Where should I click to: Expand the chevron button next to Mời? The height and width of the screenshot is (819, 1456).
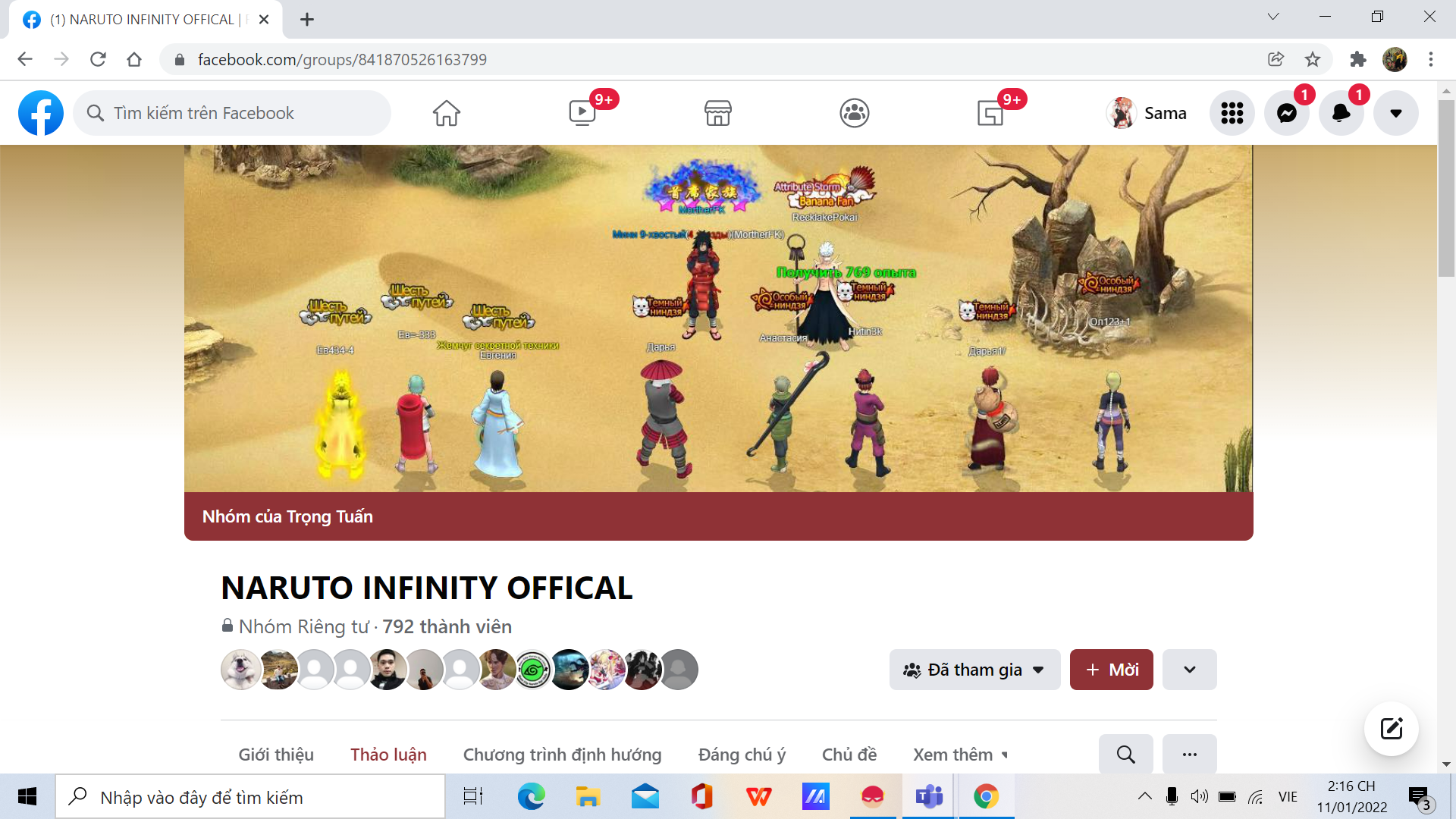pyautogui.click(x=1190, y=670)
